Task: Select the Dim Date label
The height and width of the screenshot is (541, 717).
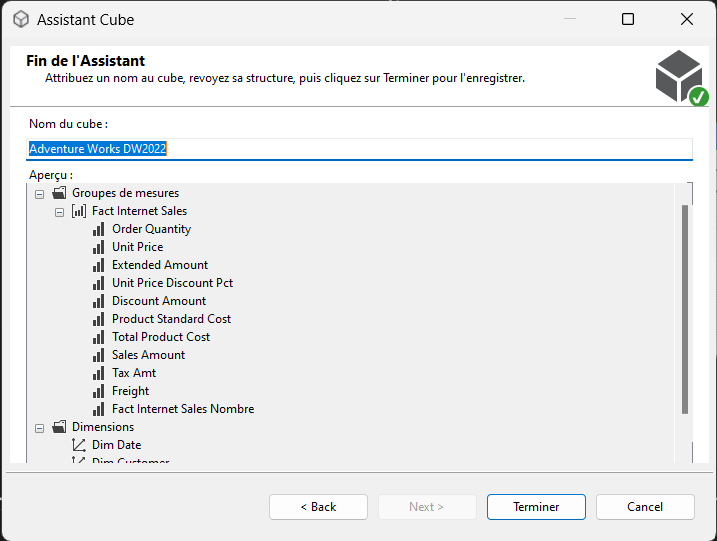Action: click(117, 445)
